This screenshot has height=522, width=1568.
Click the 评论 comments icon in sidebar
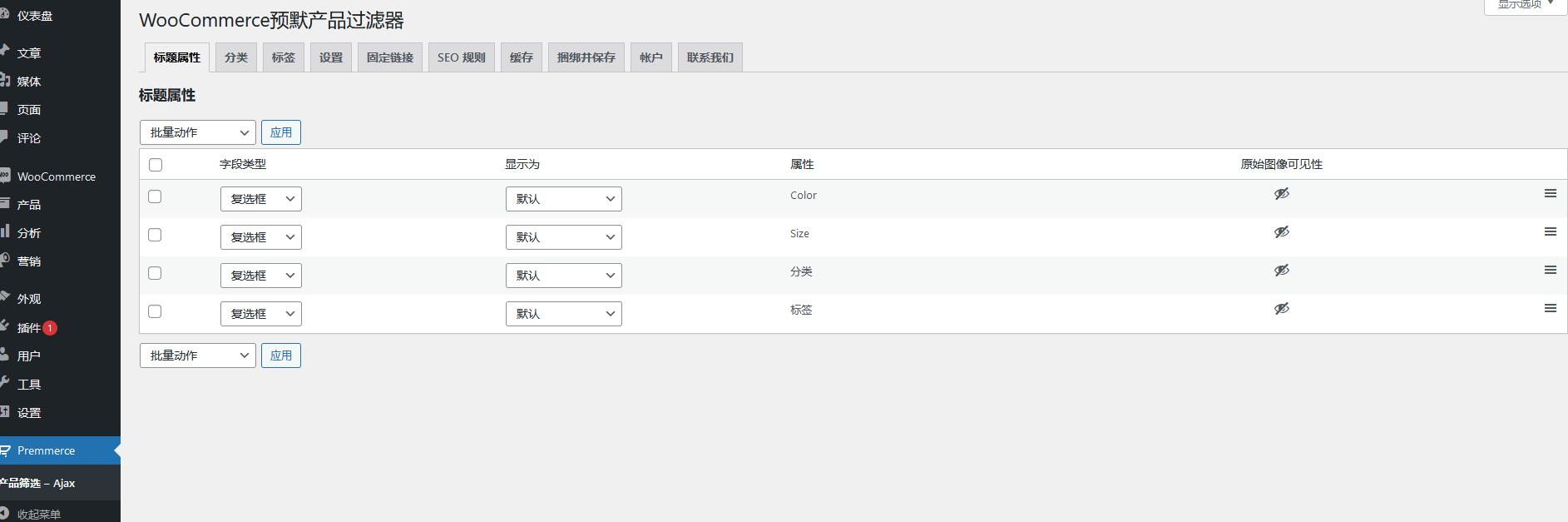[4, 137]
